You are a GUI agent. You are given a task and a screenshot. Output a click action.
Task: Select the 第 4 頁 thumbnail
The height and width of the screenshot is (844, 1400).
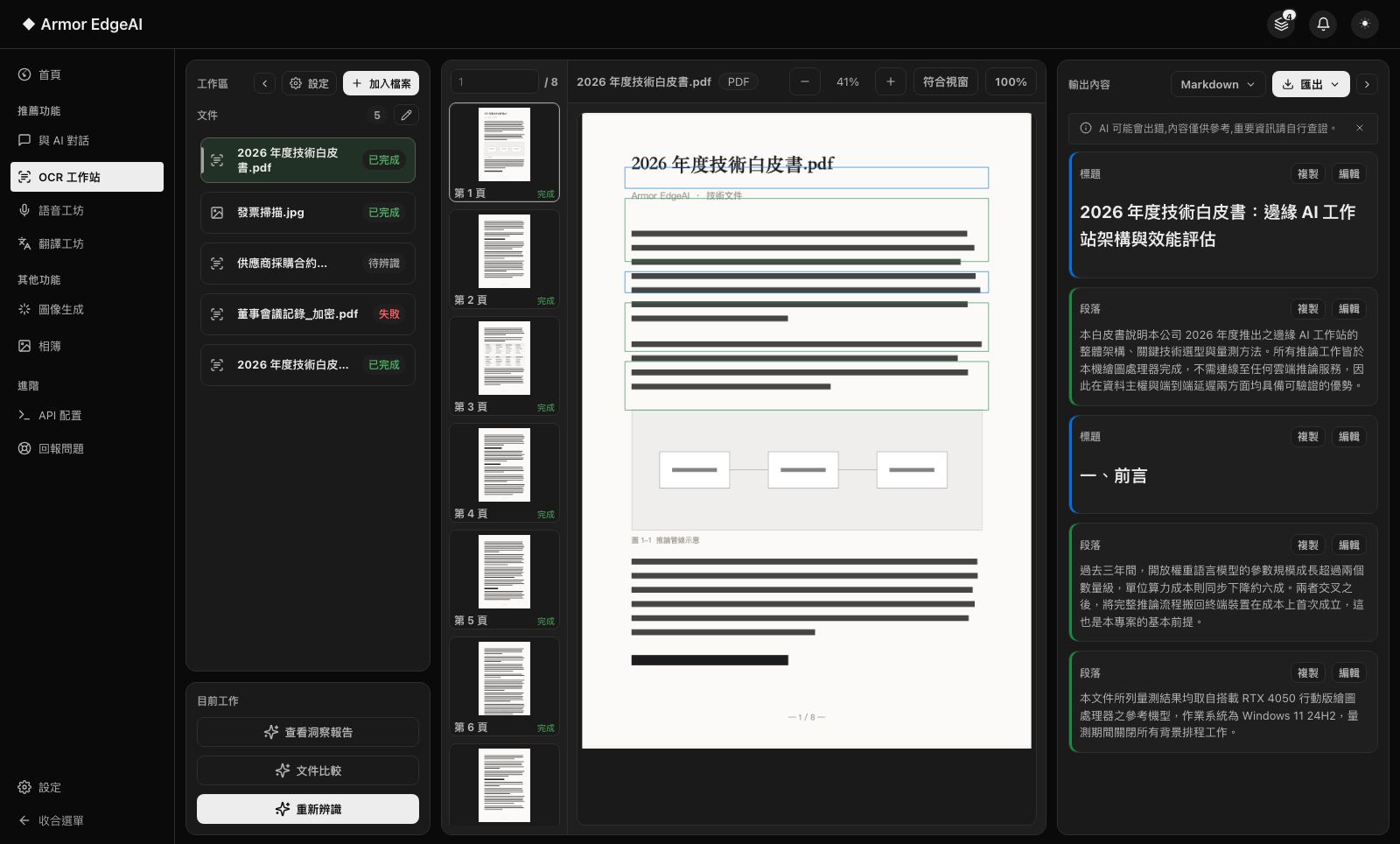(504, 473)
